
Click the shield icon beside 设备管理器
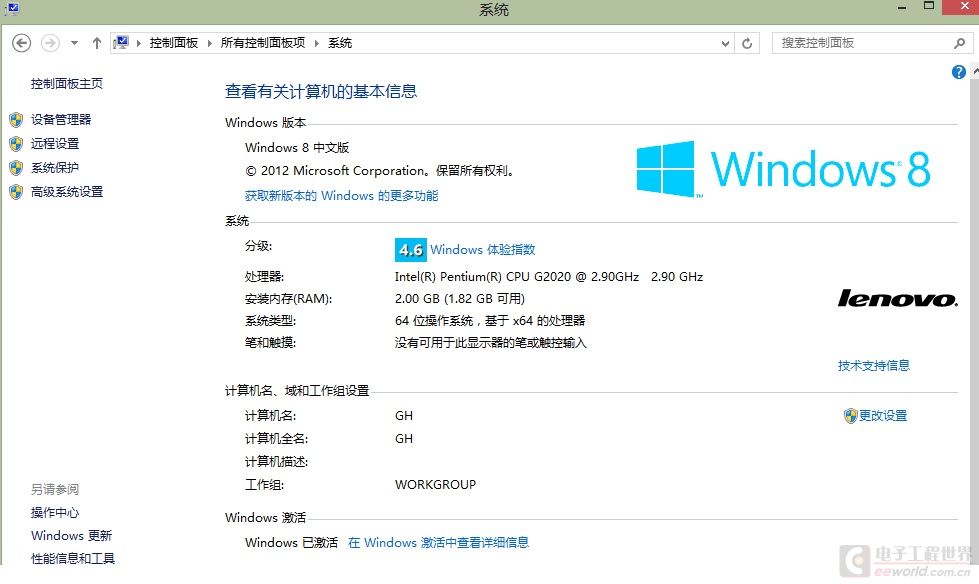pyautogui.click(x=16, y=120)
